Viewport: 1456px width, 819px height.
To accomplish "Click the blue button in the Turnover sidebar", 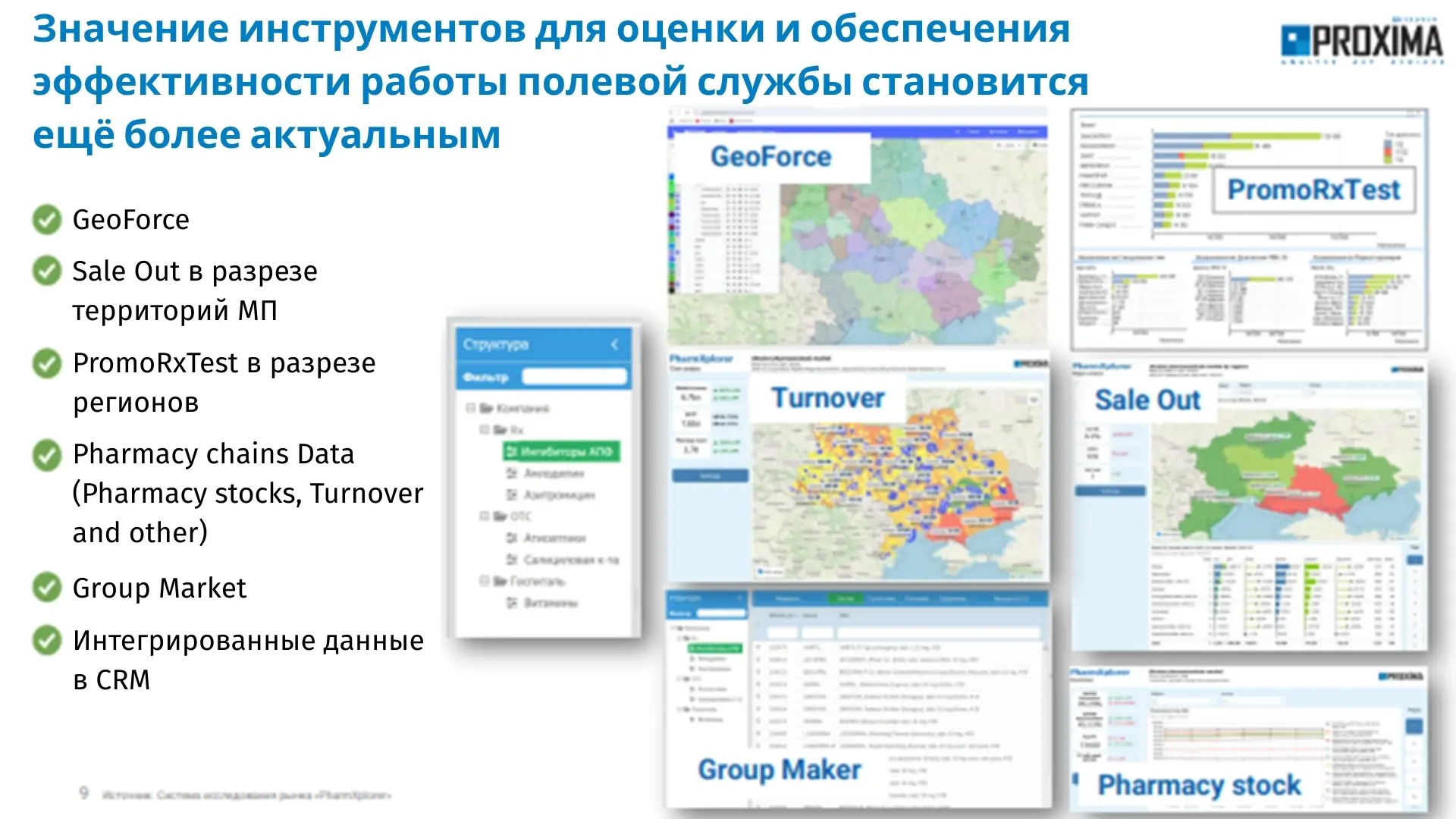I will point(710,476).
